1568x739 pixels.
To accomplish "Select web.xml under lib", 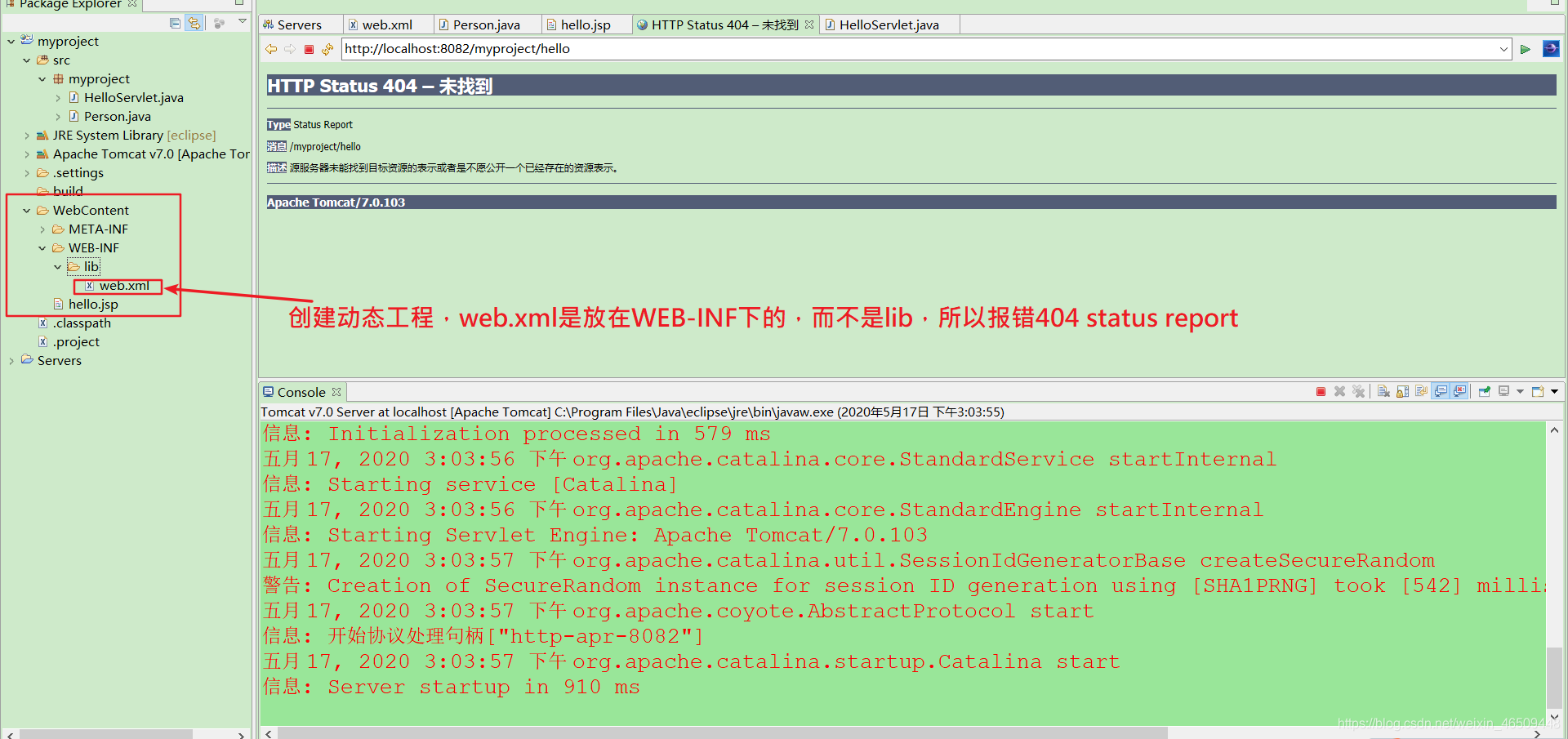I will pyautogui.click(x=123, y=286).
